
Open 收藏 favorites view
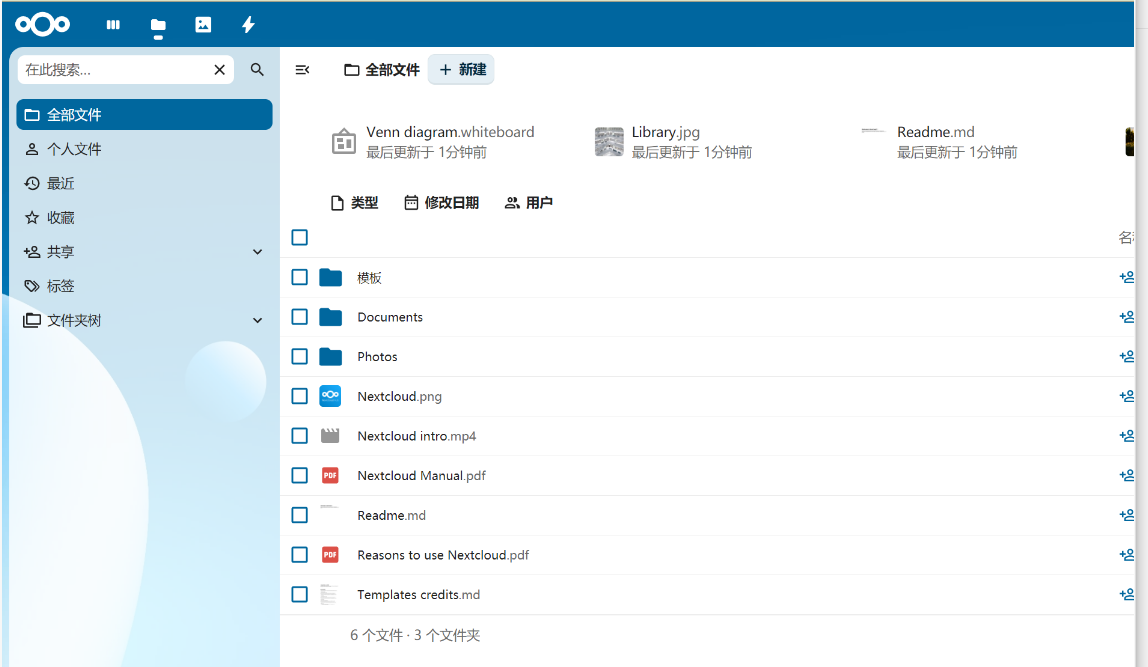(x=144, y=217)
